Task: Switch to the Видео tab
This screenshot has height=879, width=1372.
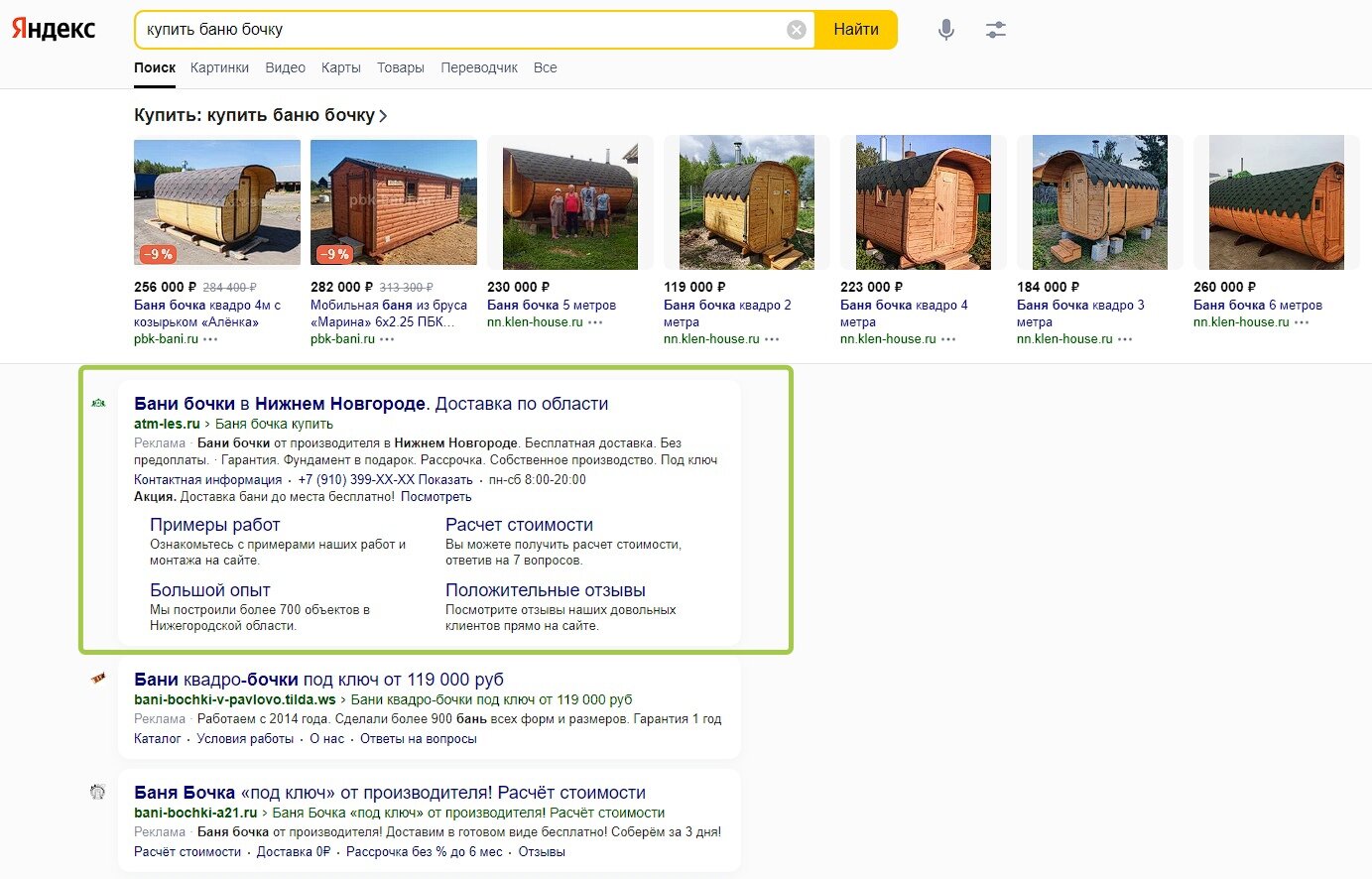Action: (x=285, y=67)
